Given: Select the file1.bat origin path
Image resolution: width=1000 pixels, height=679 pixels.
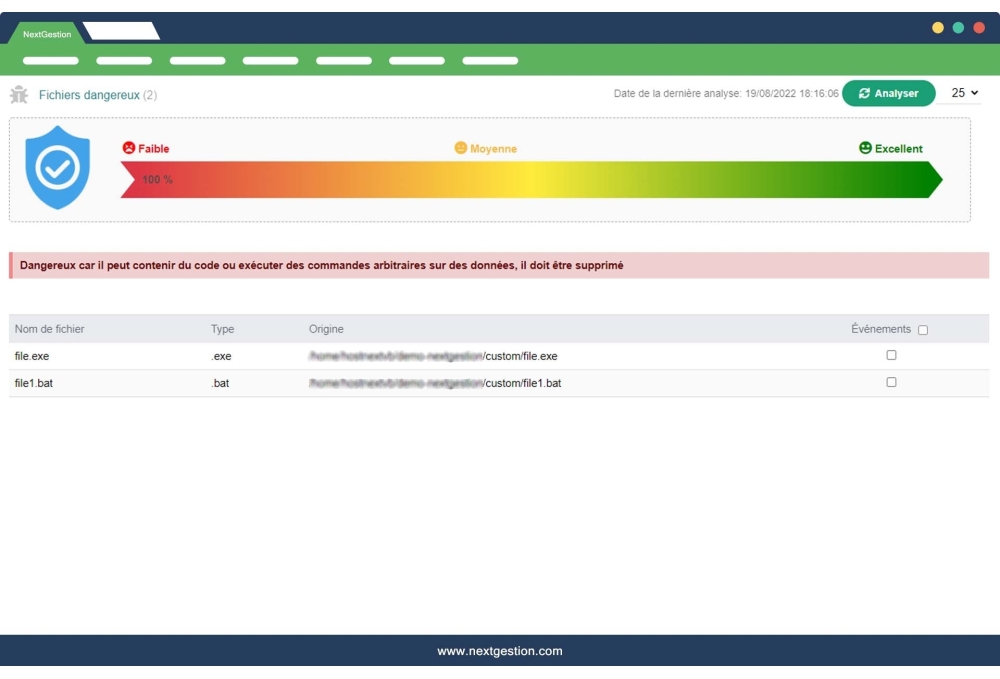Looking at the screenshot, I should 434,383.
